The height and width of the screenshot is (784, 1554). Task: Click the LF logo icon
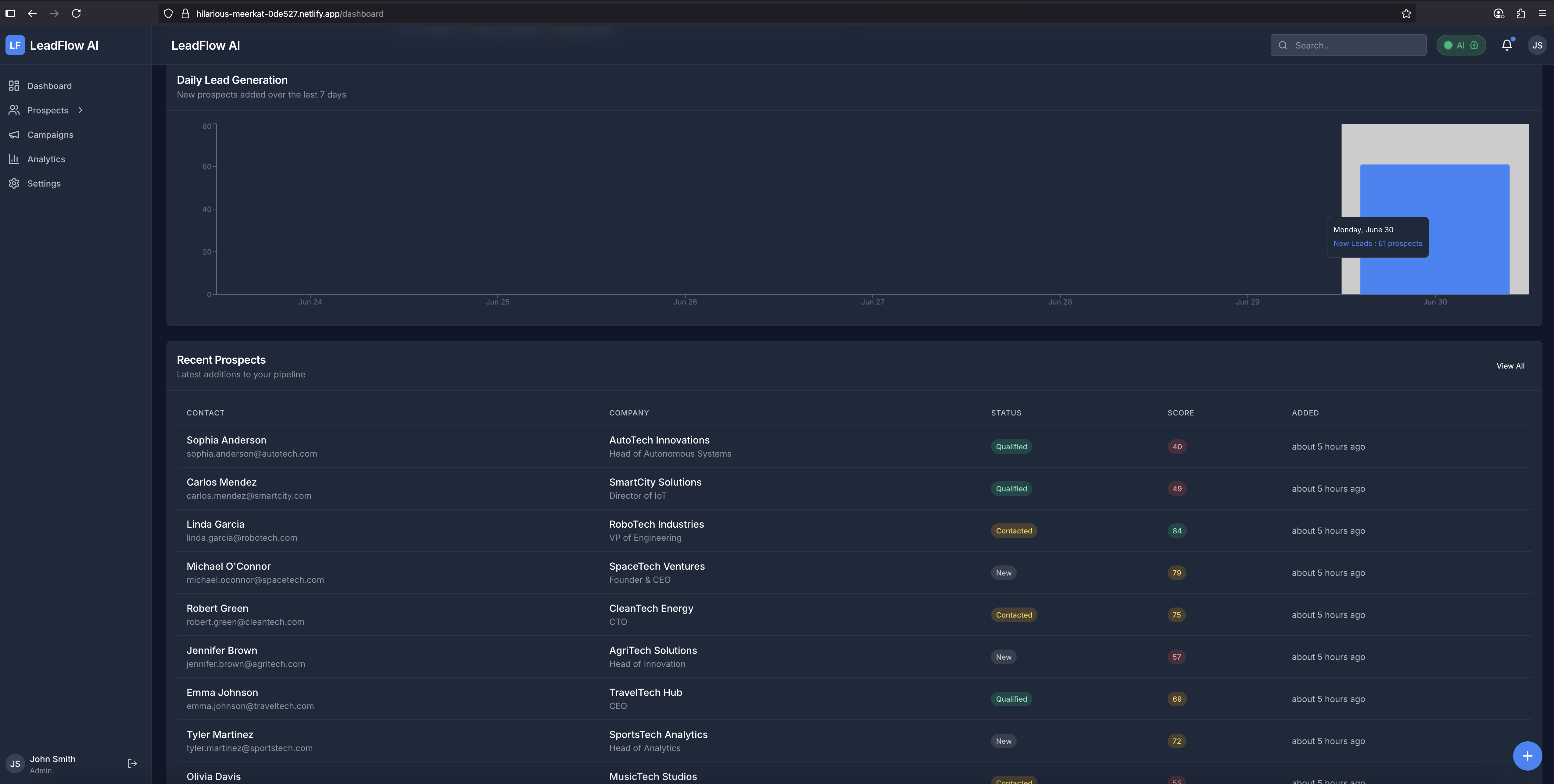click(x=15, y=45)
